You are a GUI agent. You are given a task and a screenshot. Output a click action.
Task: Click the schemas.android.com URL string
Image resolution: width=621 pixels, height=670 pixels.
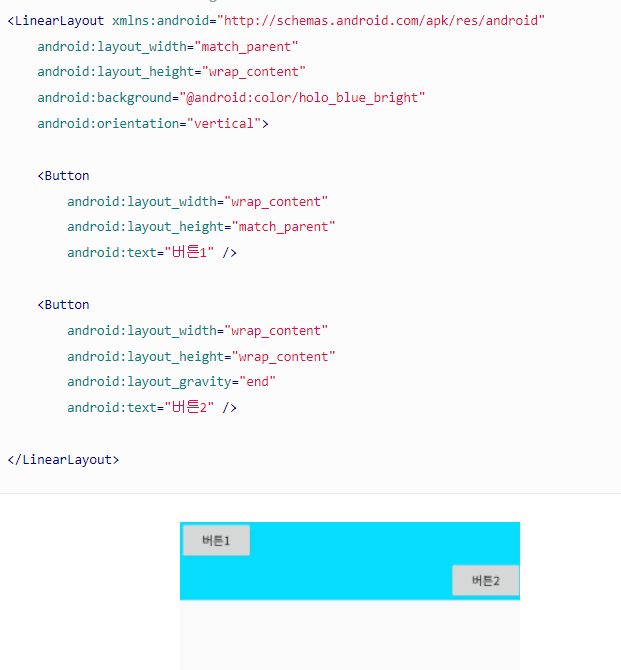pyautogui.click(x=381, y=21)
